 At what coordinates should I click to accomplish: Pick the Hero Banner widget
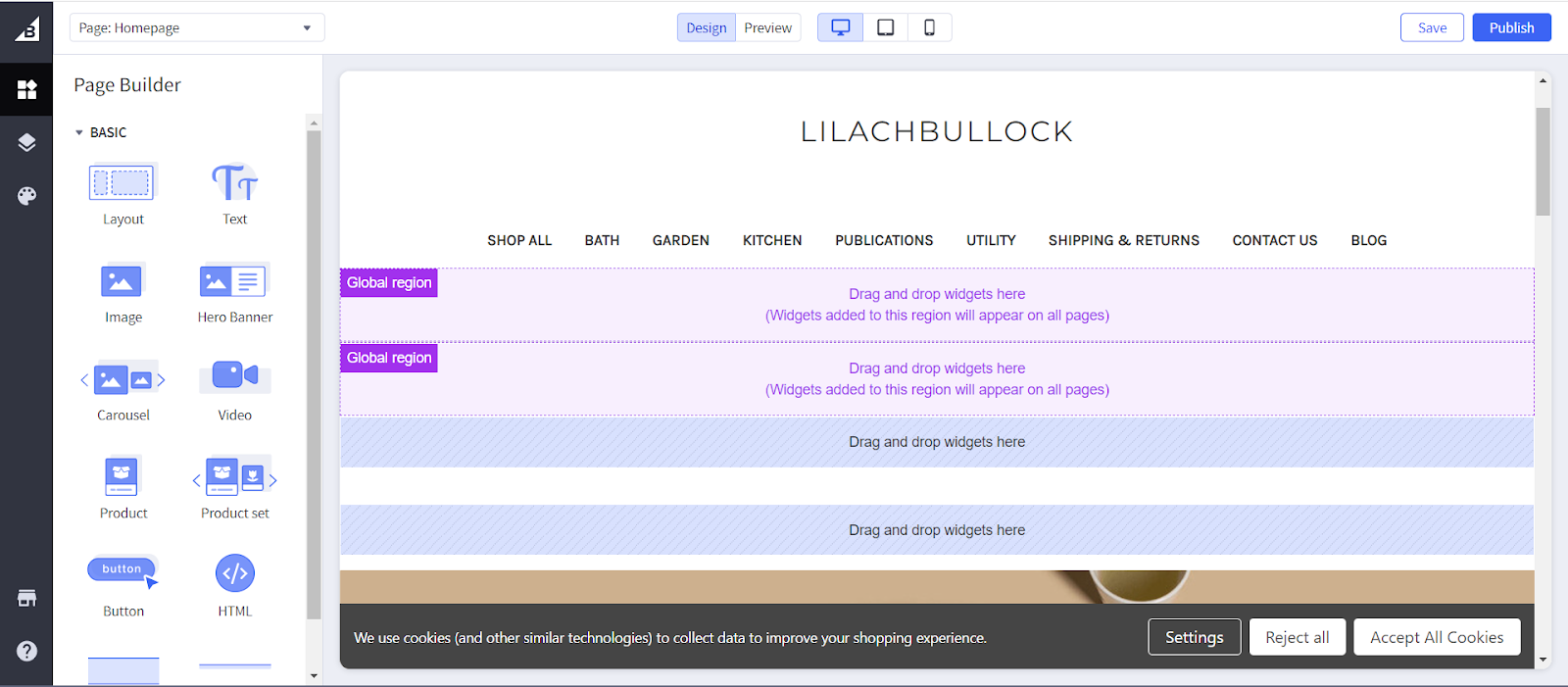(x=234, y=293)
